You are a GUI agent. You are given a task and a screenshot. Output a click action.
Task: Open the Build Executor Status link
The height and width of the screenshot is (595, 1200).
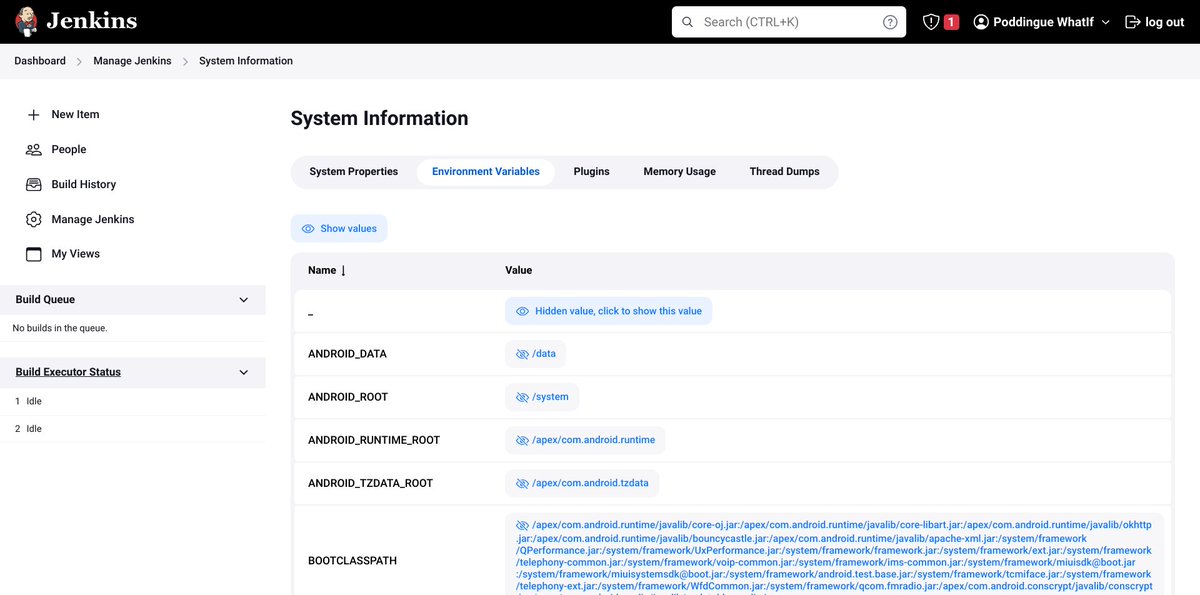tap(68, 372)
